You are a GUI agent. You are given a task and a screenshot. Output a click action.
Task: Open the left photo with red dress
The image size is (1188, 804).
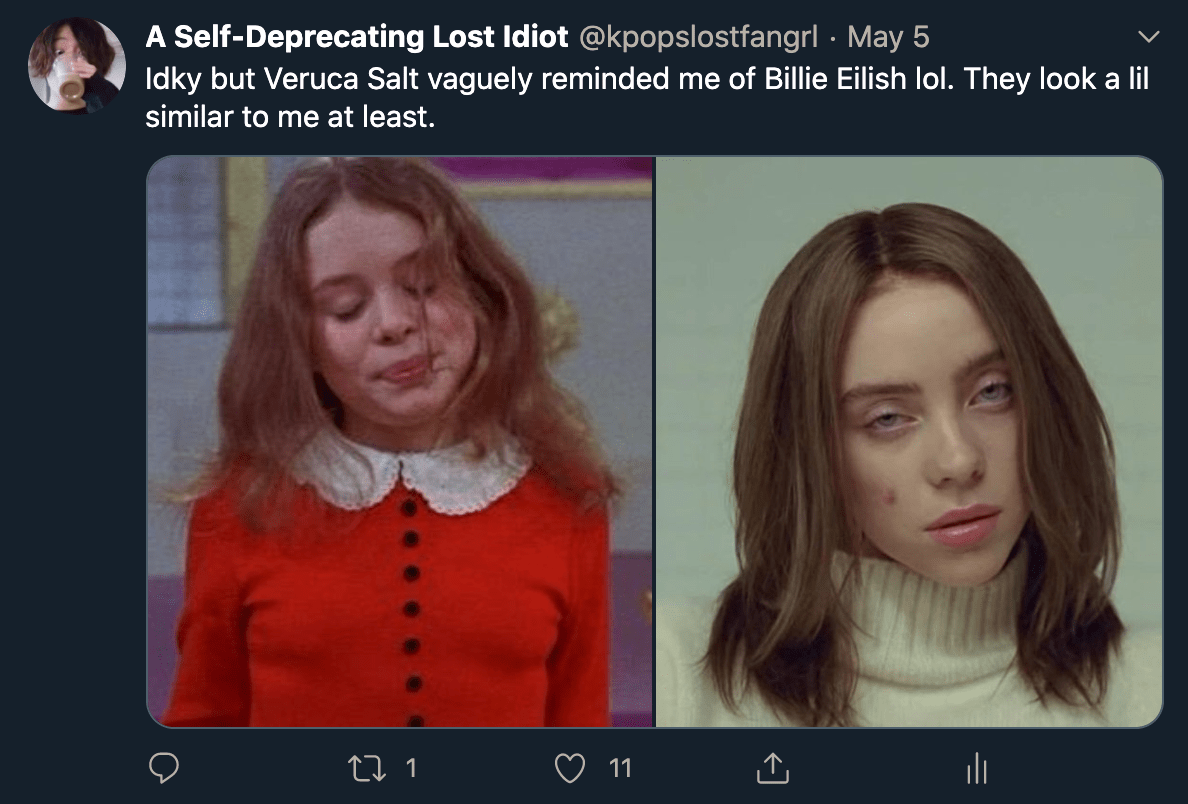coord(400,441)
